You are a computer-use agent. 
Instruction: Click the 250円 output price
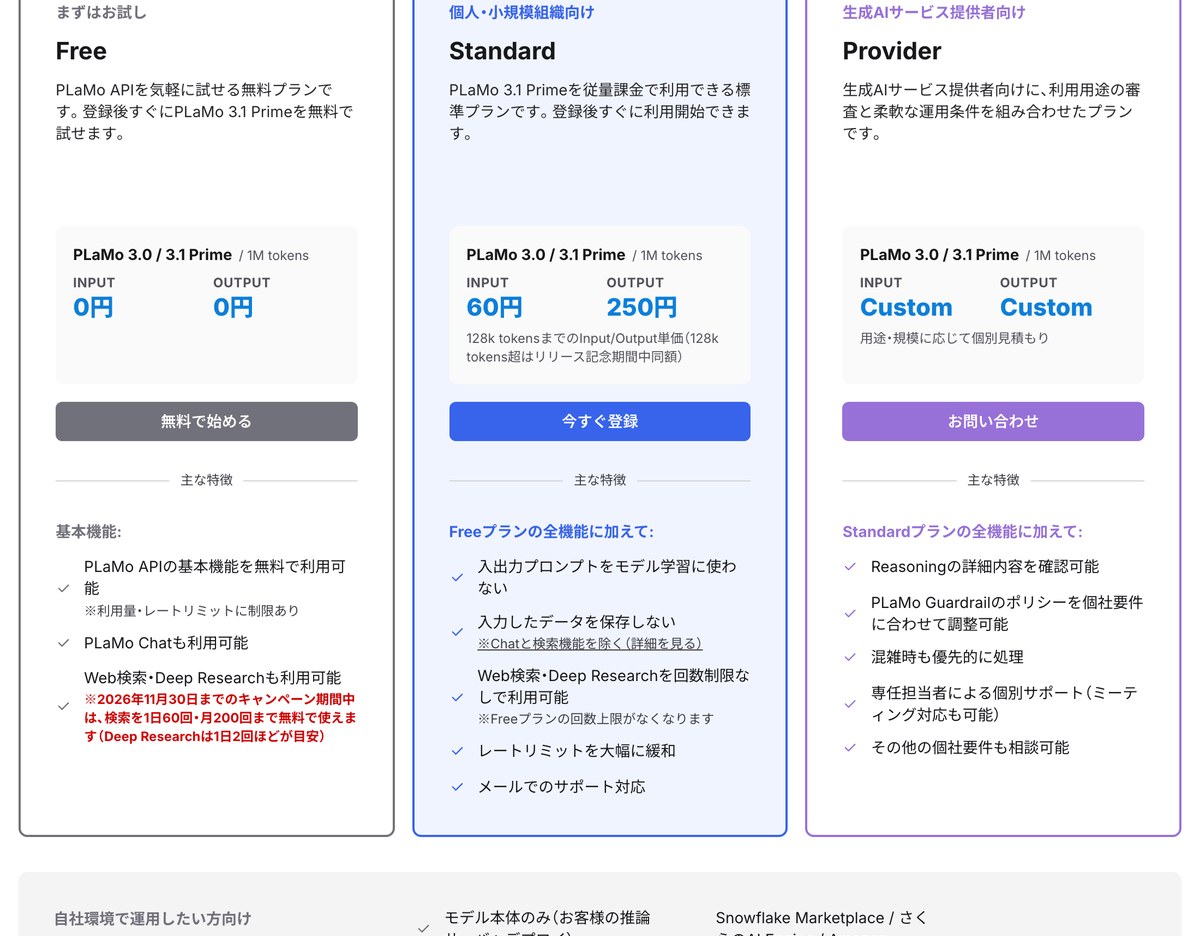[641, 307]
